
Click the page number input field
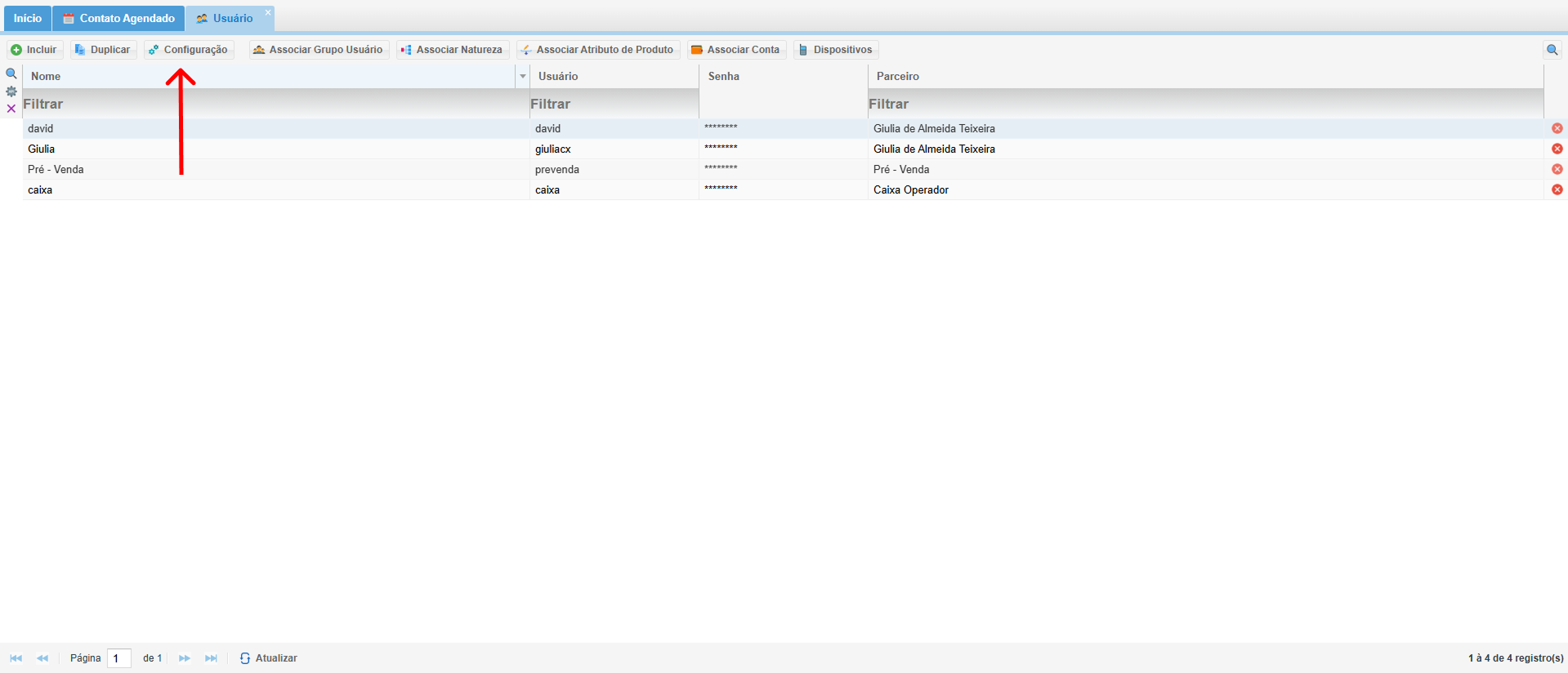coord(119,658)
